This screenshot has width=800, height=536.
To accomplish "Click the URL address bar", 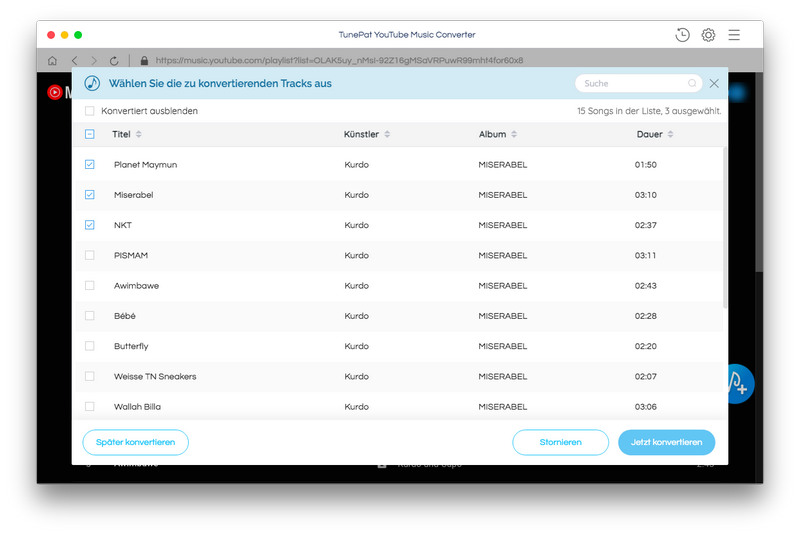I will pos(339,61).
